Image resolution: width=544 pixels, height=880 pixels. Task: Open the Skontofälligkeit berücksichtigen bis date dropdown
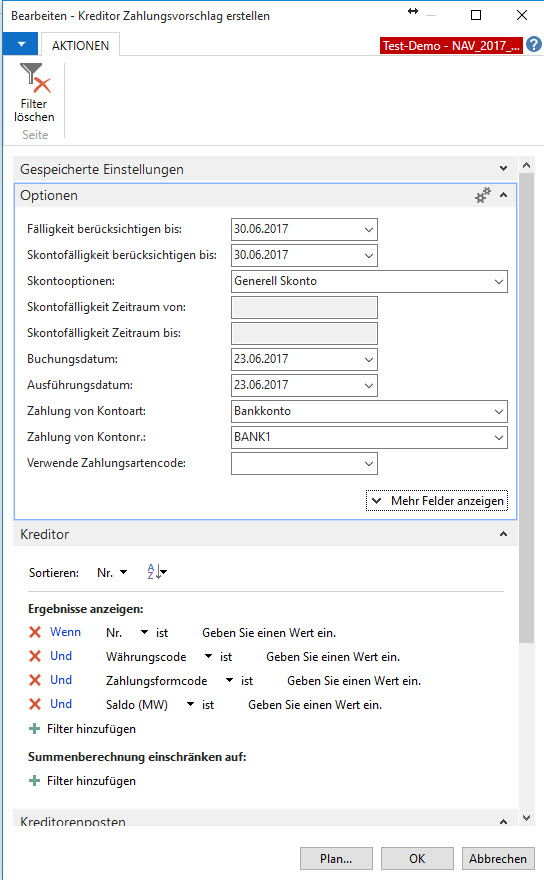tap(368, 255)
